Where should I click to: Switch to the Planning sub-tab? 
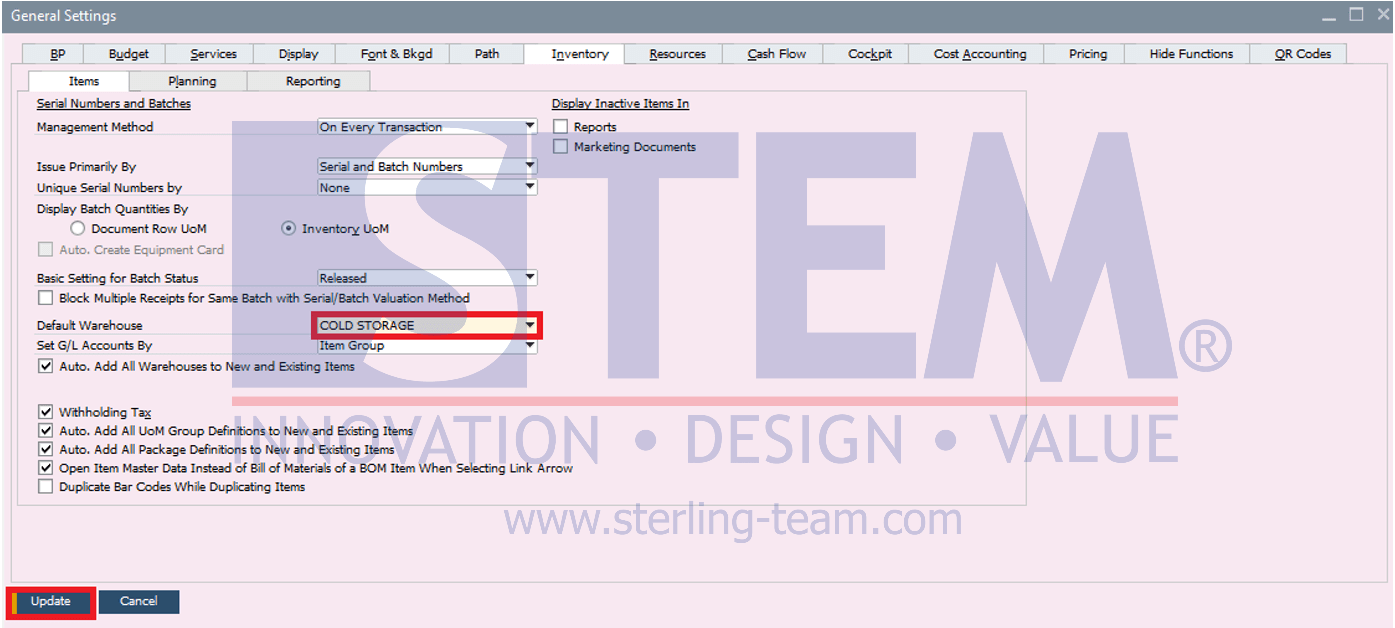pos(192,81)
